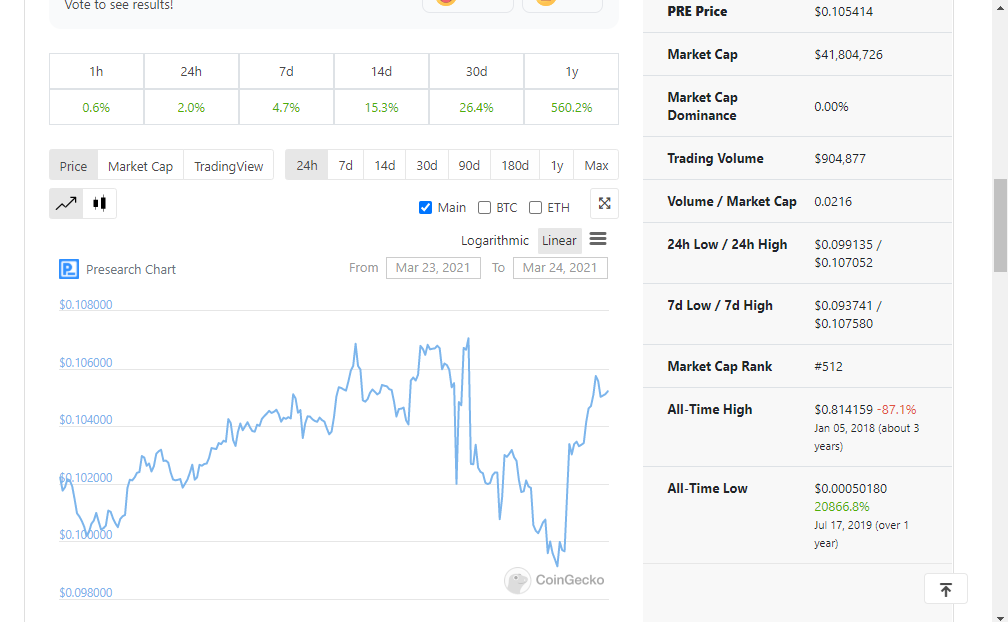Viewport: 1008px width, 622px height.
Task: Click the scroll-to-top arrow button
Action: [x=946, y=589]
